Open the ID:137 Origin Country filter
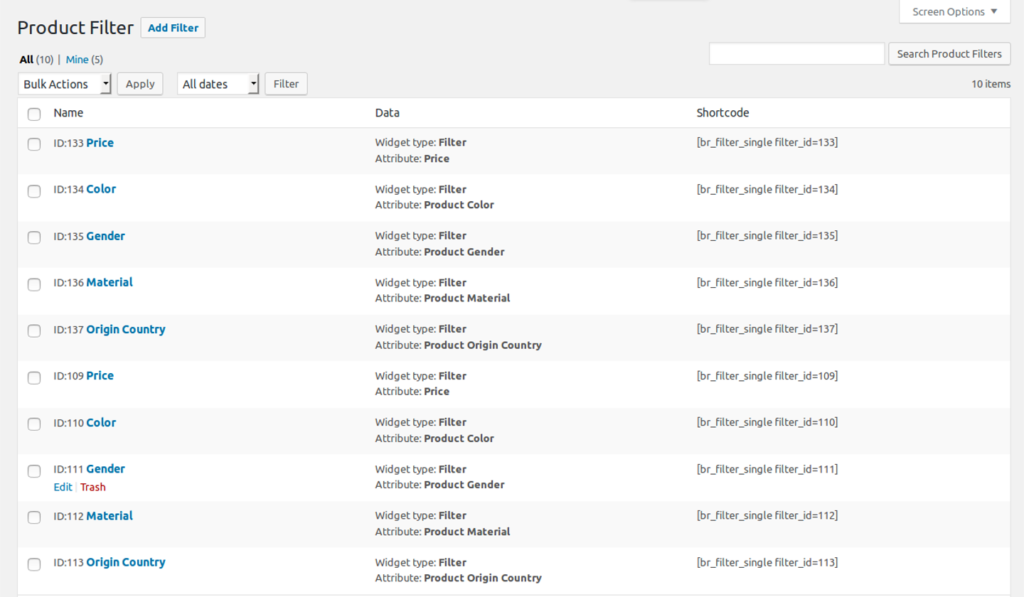The width and height of the screenshot is (1024, 597). pos(125,329)
